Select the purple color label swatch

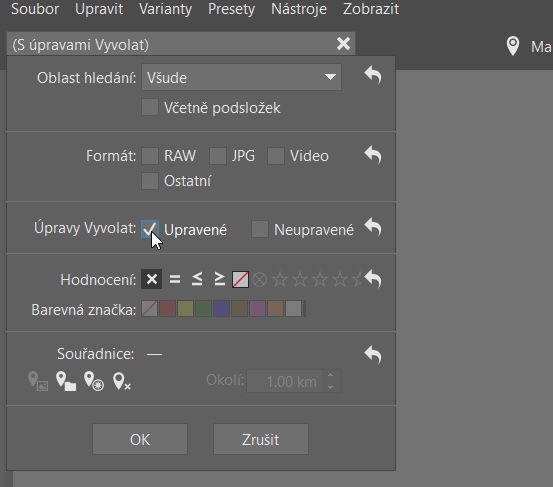[x=257, y=309]
